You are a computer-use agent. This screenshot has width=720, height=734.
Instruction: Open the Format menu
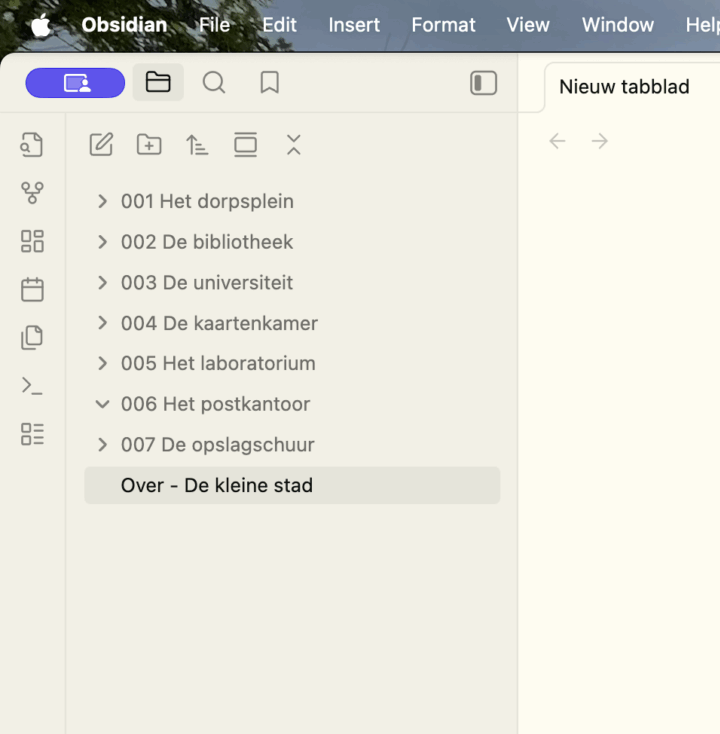tap(443, 25)
